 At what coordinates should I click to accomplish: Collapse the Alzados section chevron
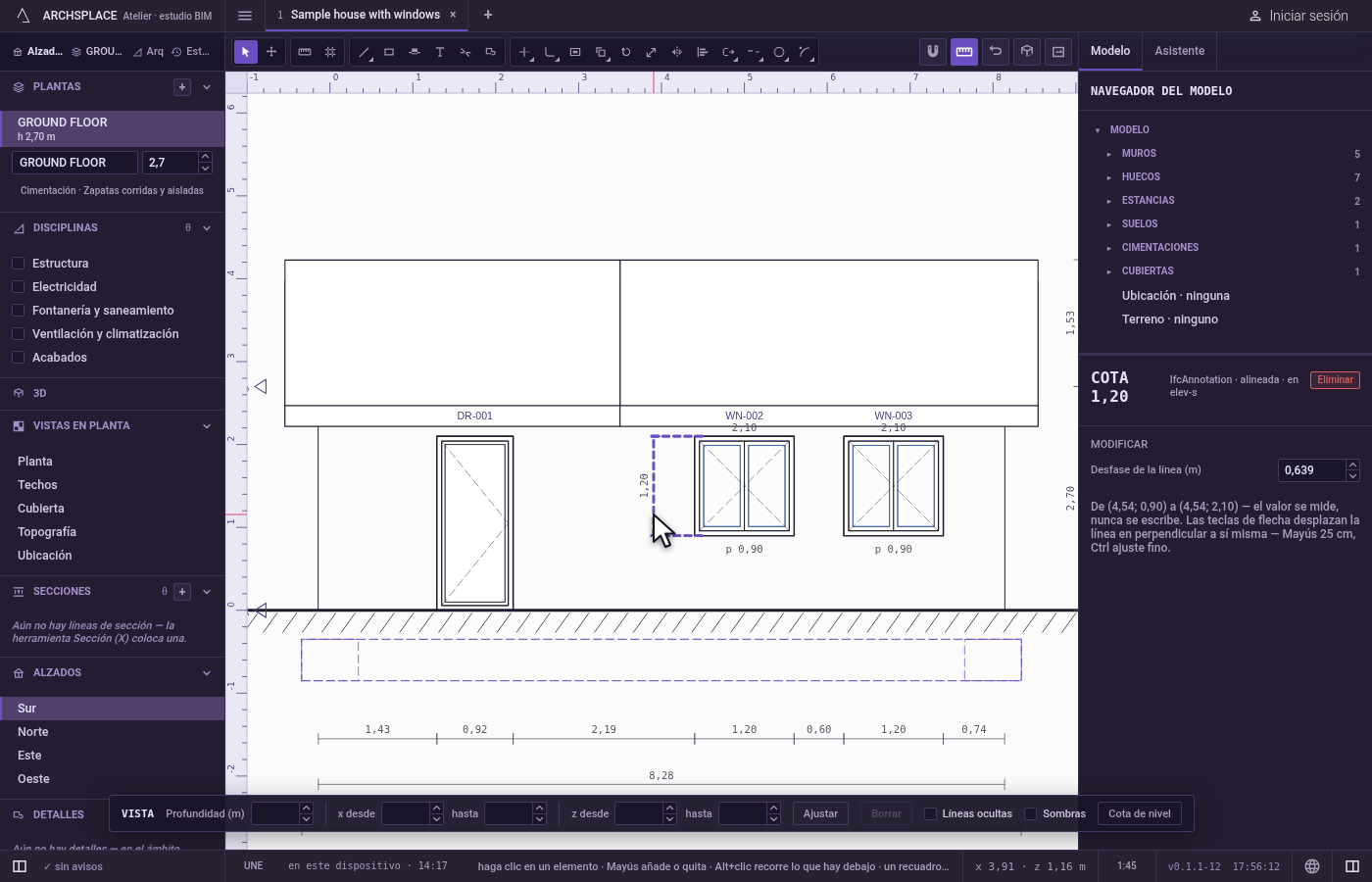click(x=207, y=673)
